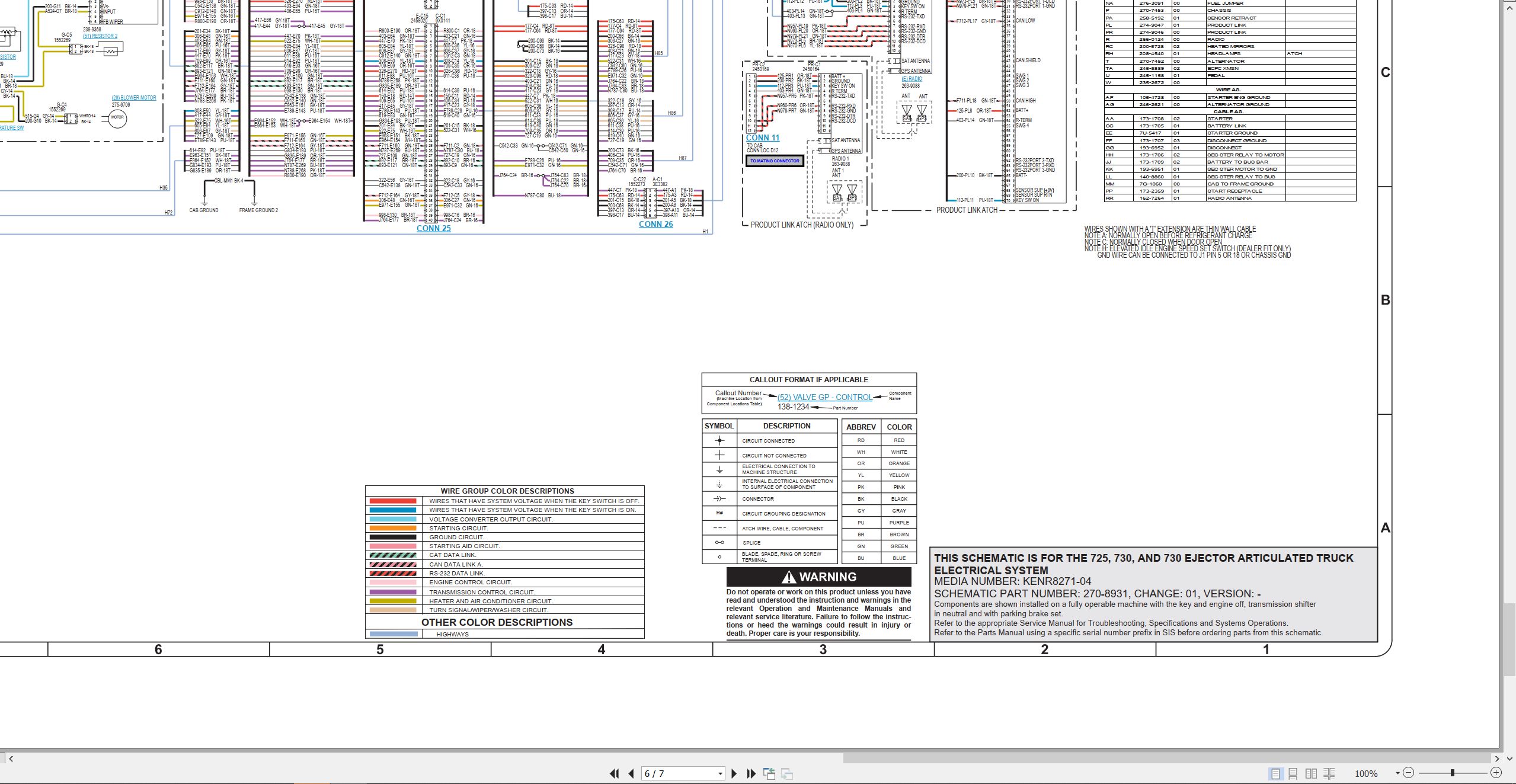Image resolution: width=1516 pixels, height=784 pixels.
Task: Enable continuous scrolling page layout
Action: (1293, 773)
